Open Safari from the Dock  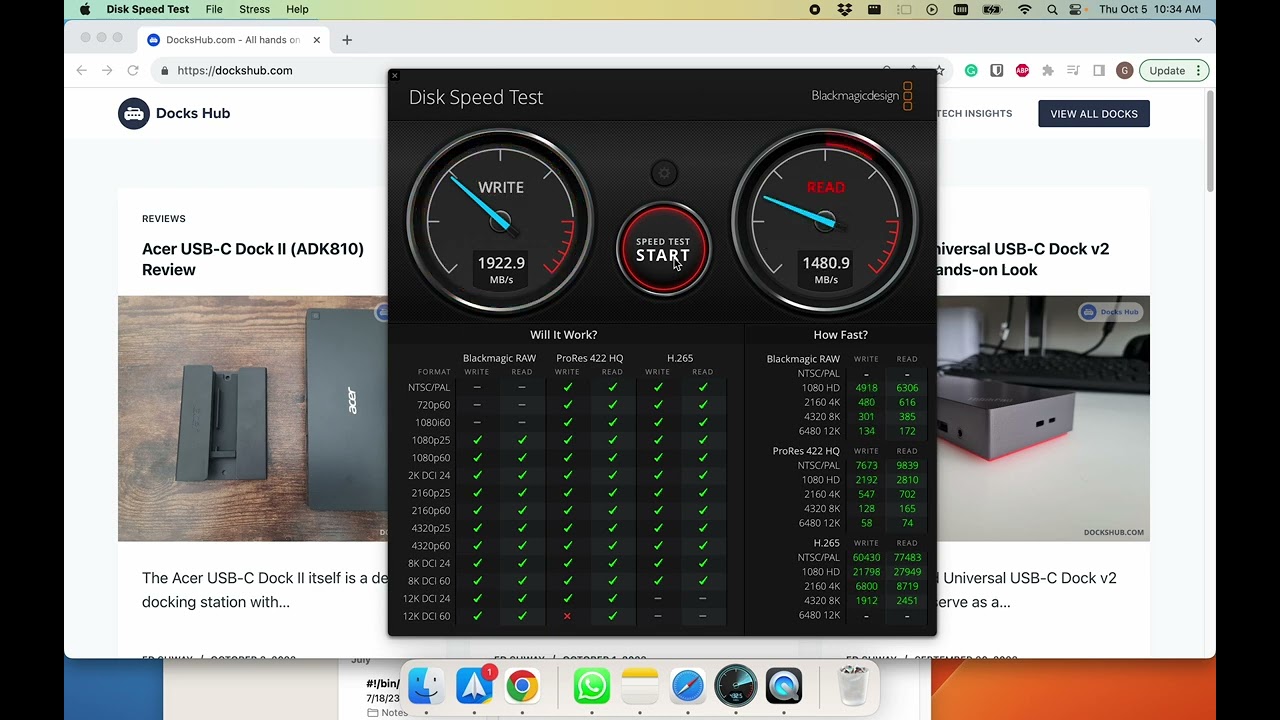[x=688, y=687]
